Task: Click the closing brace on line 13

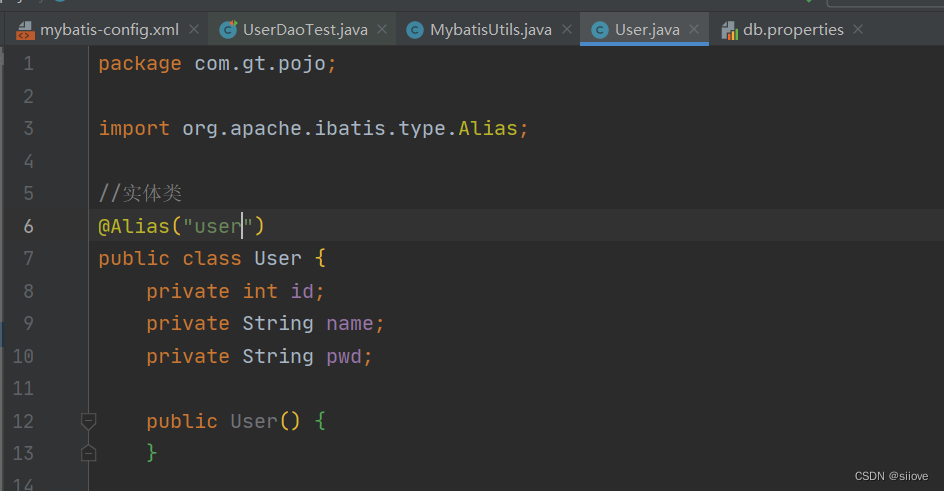Action: pos(152,452)
